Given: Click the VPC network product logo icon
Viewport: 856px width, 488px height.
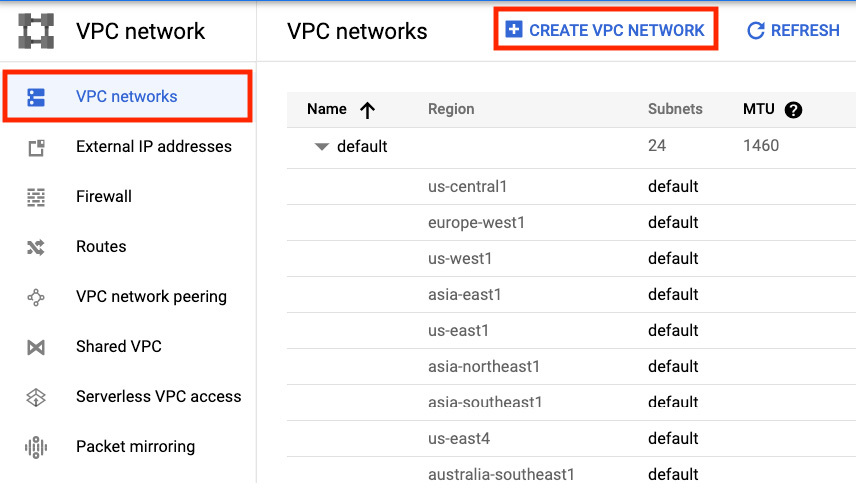Looking at the screenshot, I should [36, 31].
